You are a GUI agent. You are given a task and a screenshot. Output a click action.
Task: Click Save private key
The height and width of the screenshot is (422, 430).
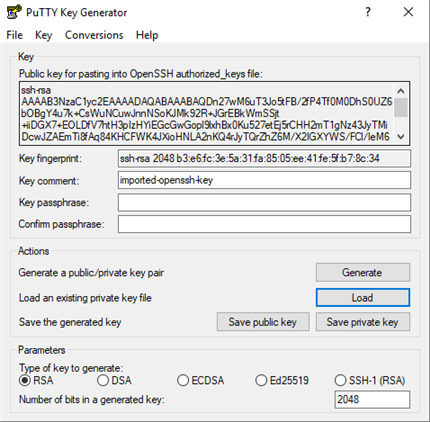tap(363, 322)
